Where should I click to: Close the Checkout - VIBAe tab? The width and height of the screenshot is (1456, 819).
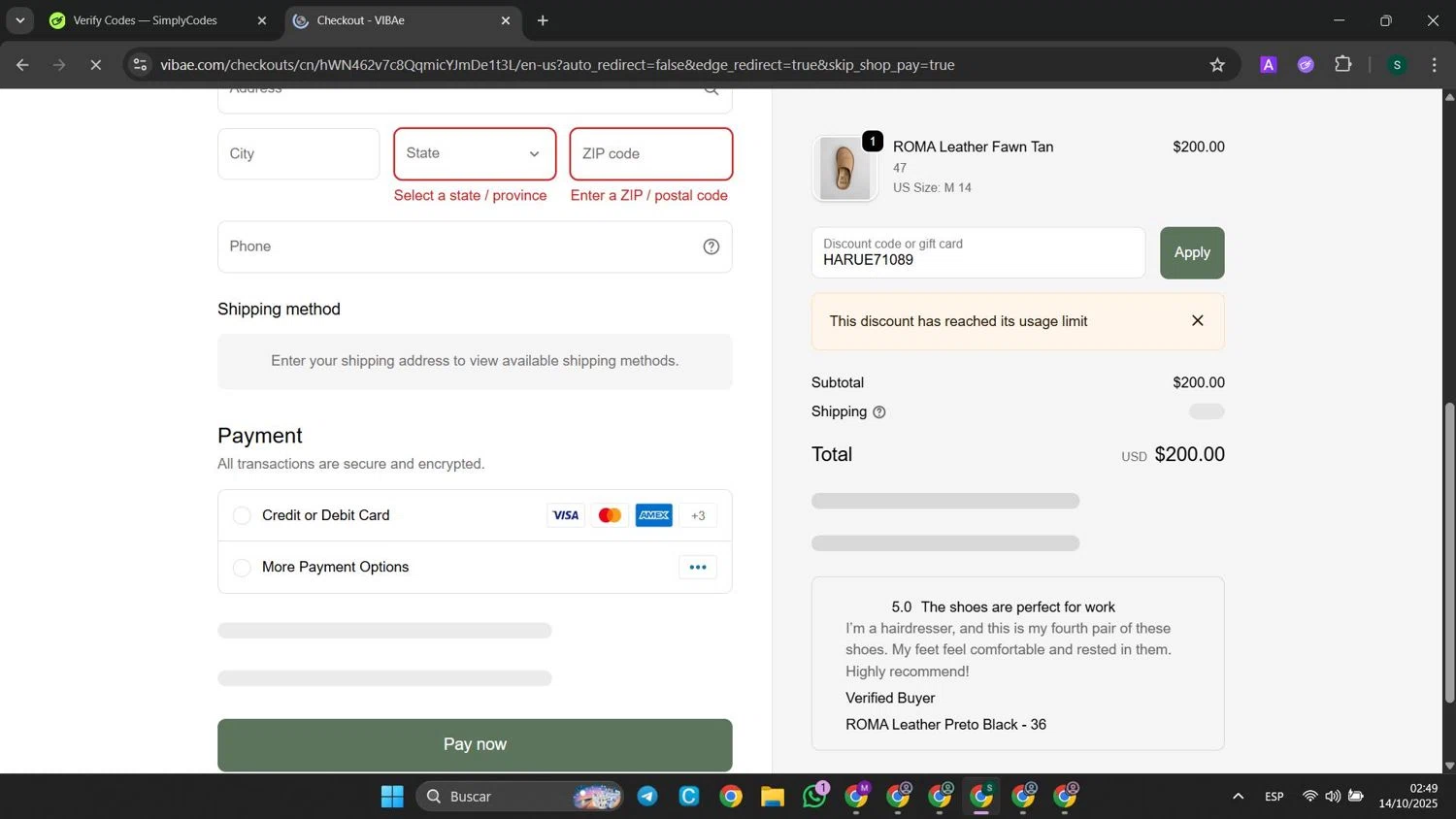pos(506,20)
